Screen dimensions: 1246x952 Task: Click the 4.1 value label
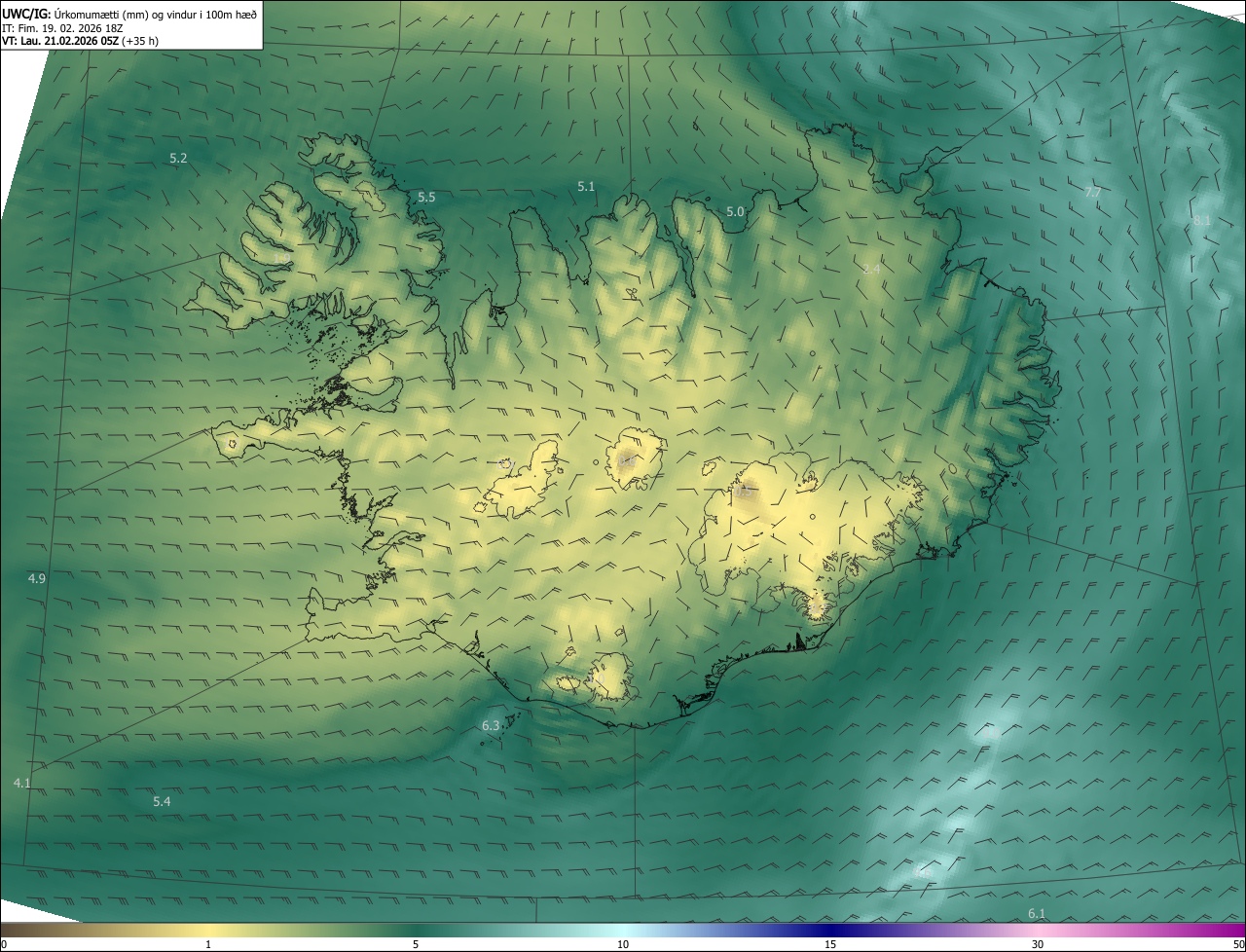22,783
